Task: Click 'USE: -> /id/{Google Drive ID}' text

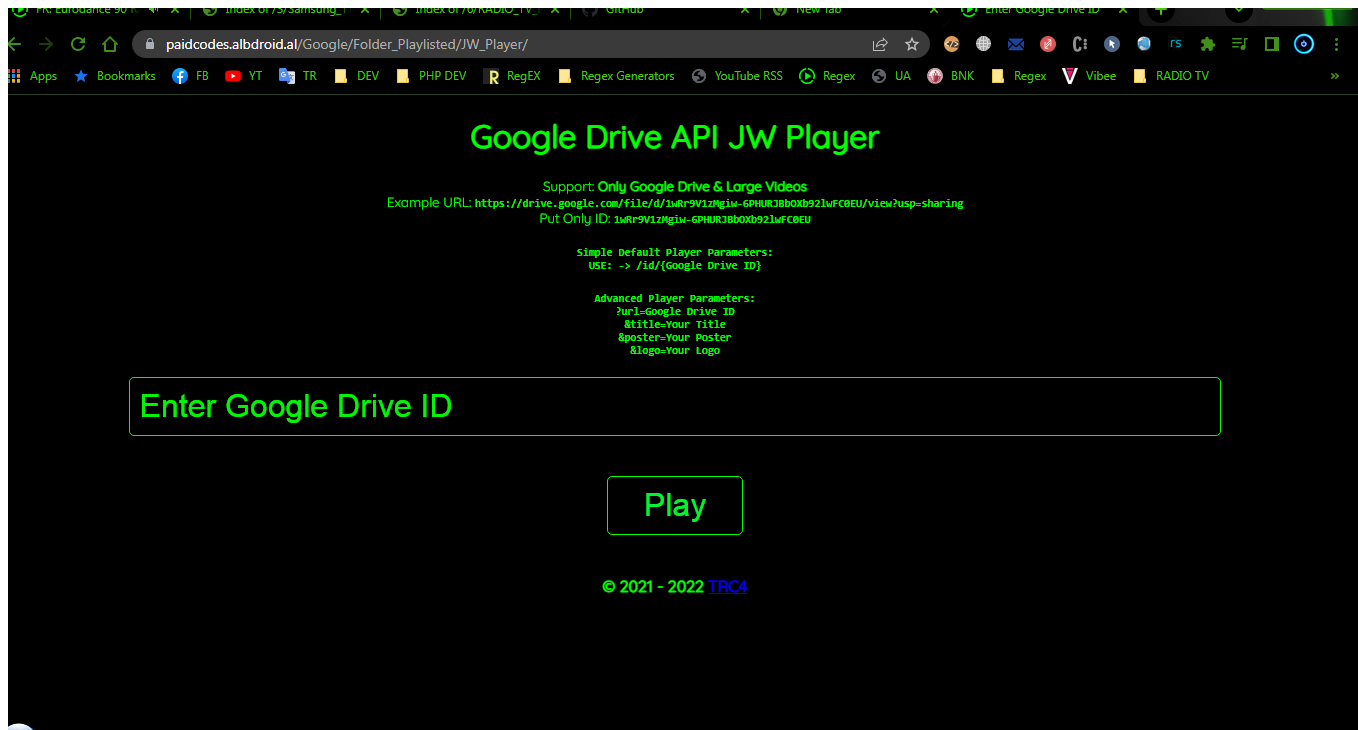Action: tap(675, 266)
